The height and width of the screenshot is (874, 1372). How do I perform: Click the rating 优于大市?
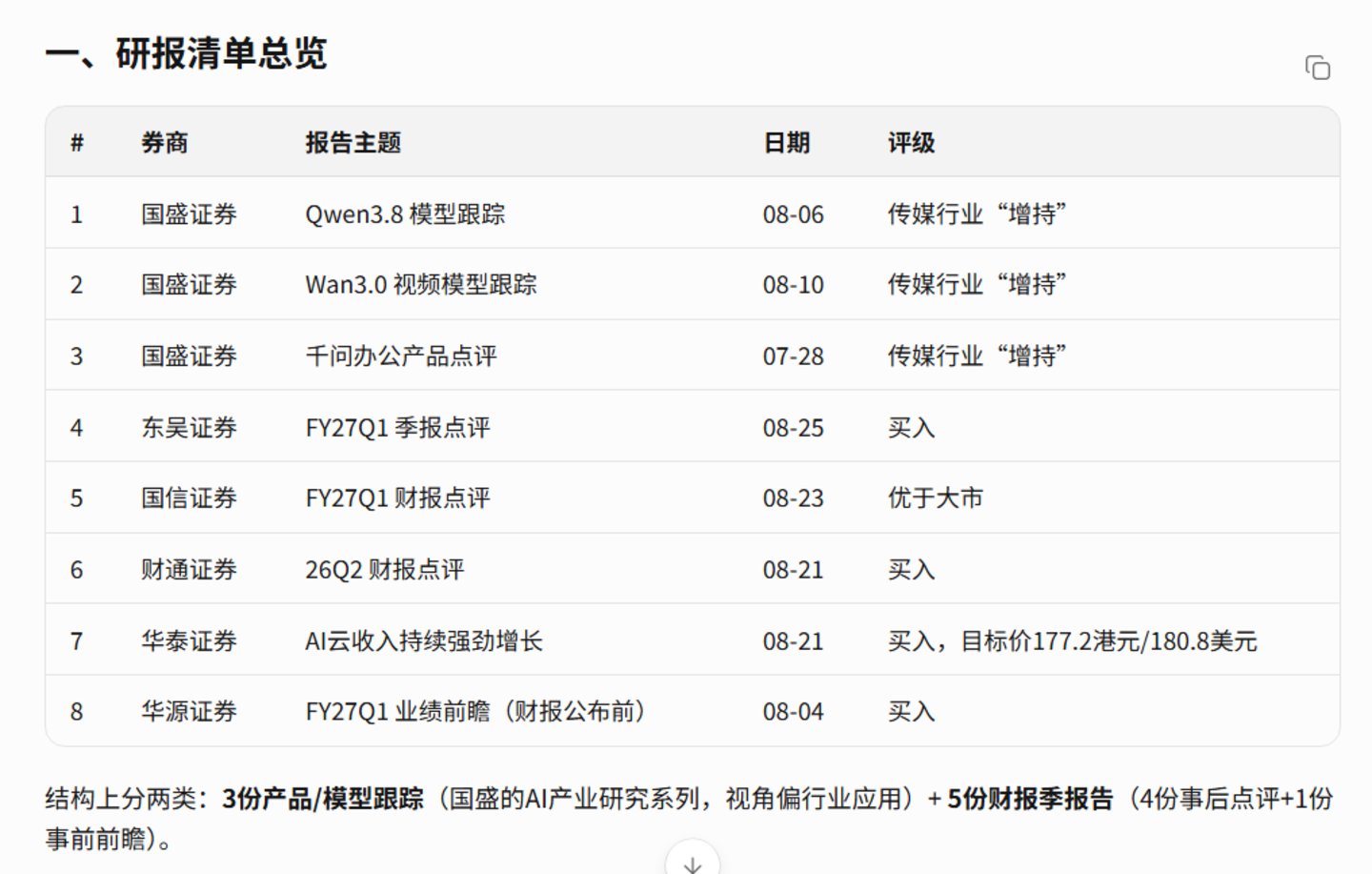click(935, 498)
